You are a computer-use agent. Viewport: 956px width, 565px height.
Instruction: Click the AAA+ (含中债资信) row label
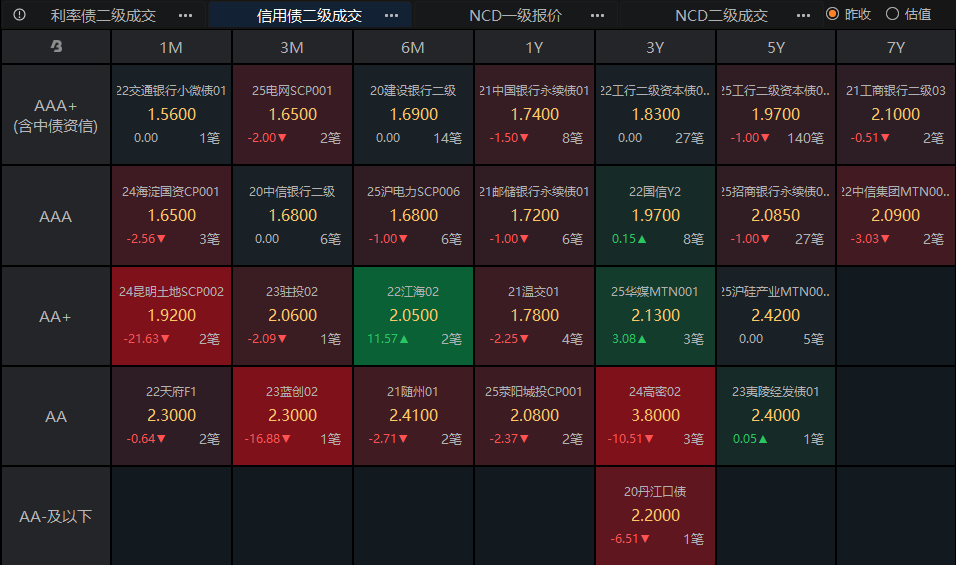click(x=55, y=115)
